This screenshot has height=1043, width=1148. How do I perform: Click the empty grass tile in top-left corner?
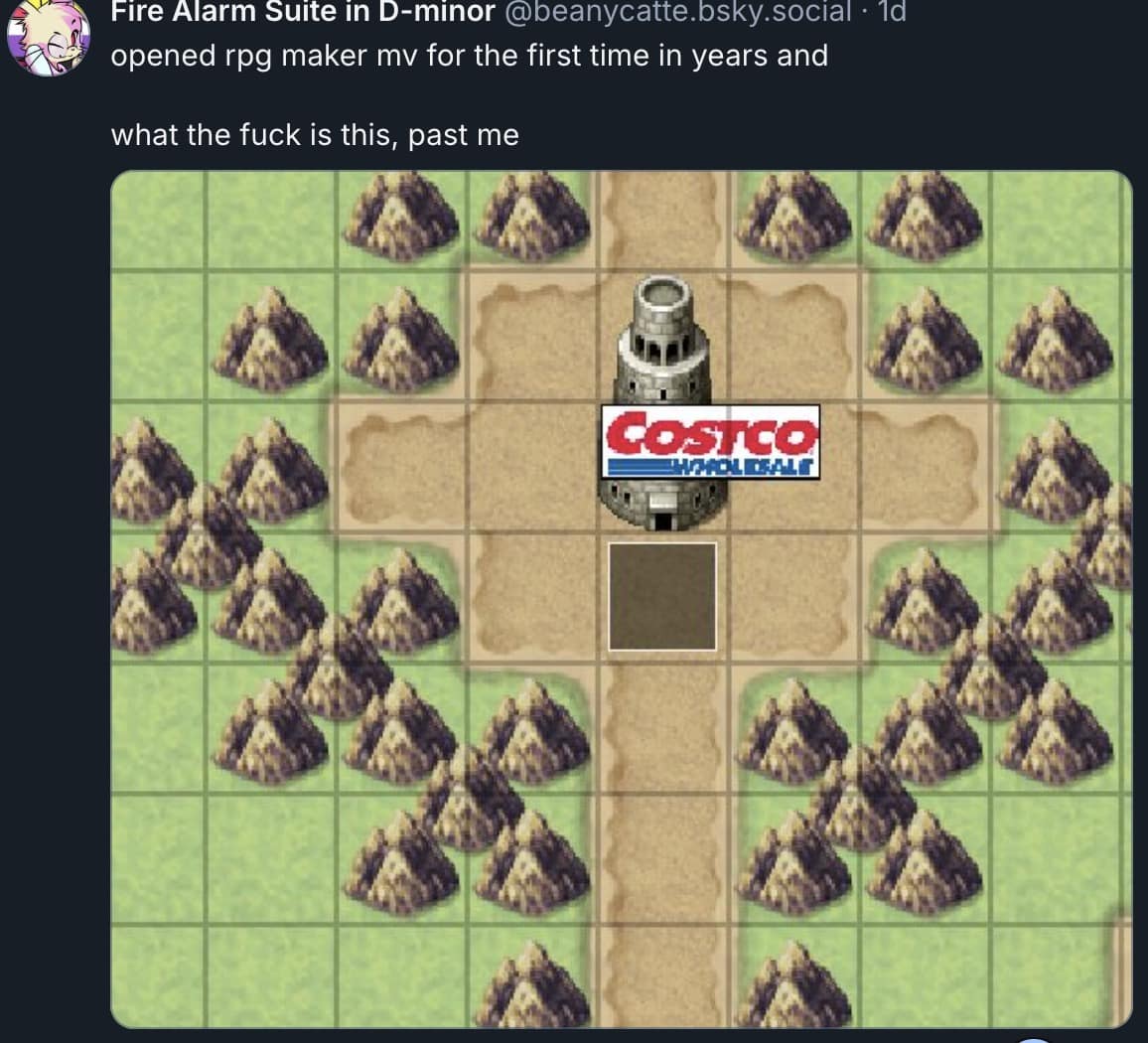click(x=158, y=220)
